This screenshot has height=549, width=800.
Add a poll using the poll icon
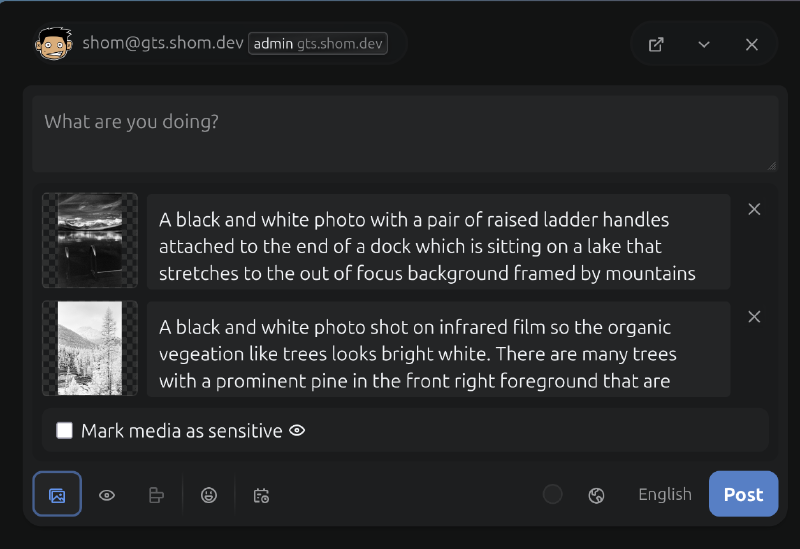point(156,495)
